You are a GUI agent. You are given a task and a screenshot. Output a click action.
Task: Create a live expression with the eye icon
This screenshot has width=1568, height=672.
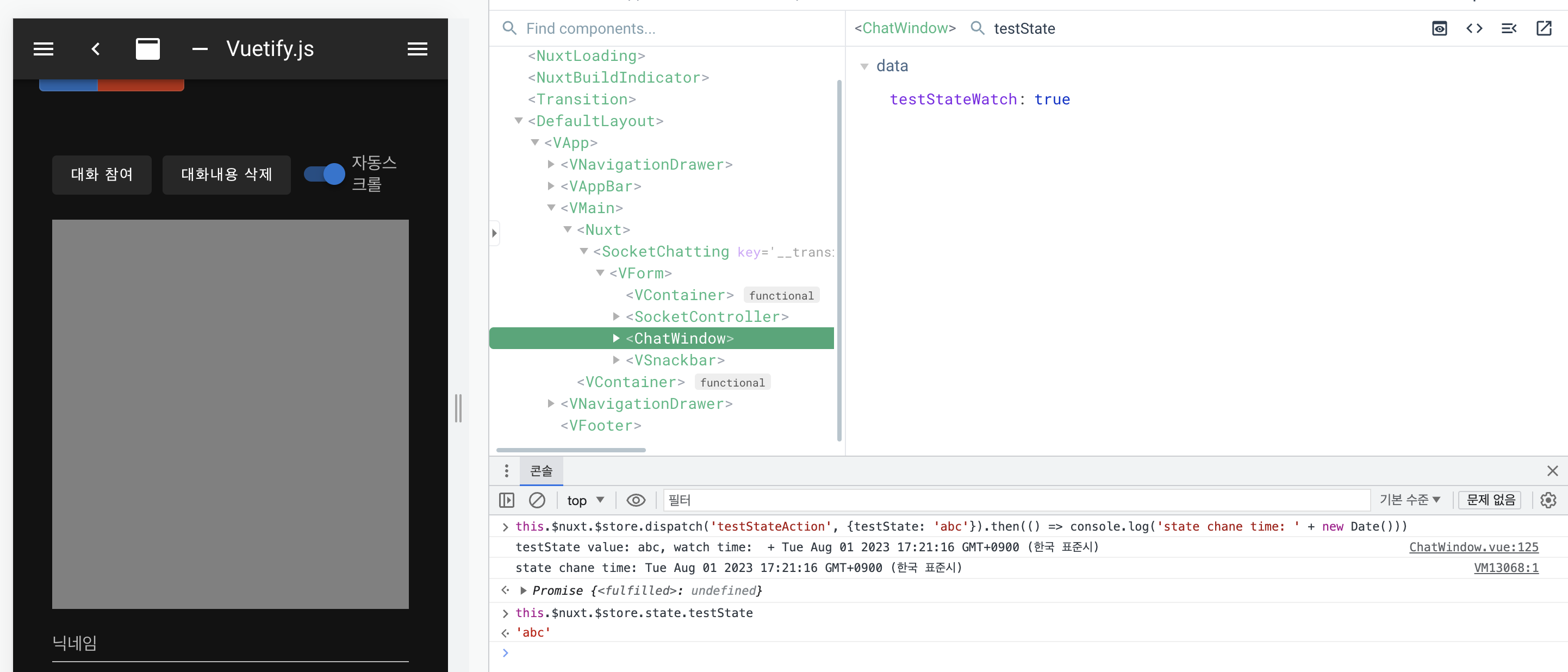point(636,500)
